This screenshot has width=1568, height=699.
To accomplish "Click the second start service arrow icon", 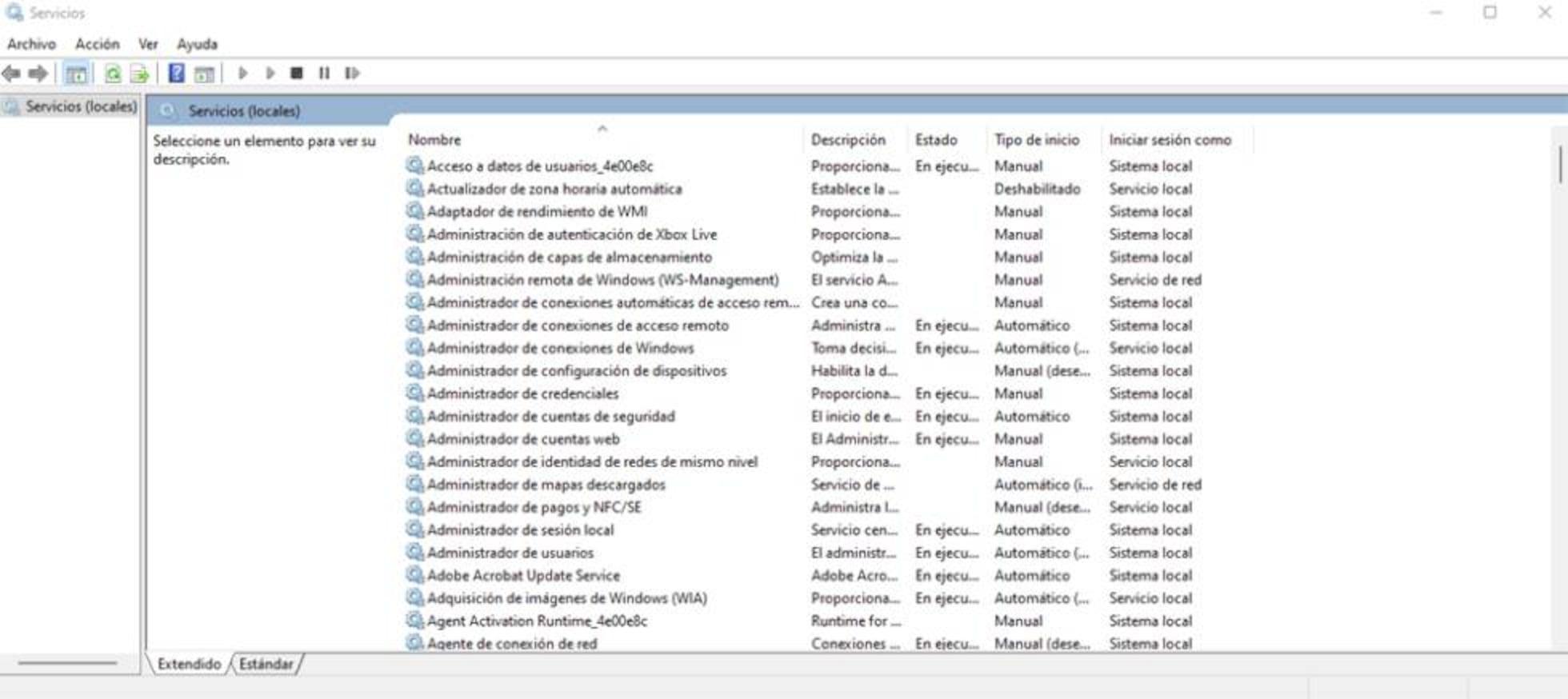I will (x=270, y=74).
